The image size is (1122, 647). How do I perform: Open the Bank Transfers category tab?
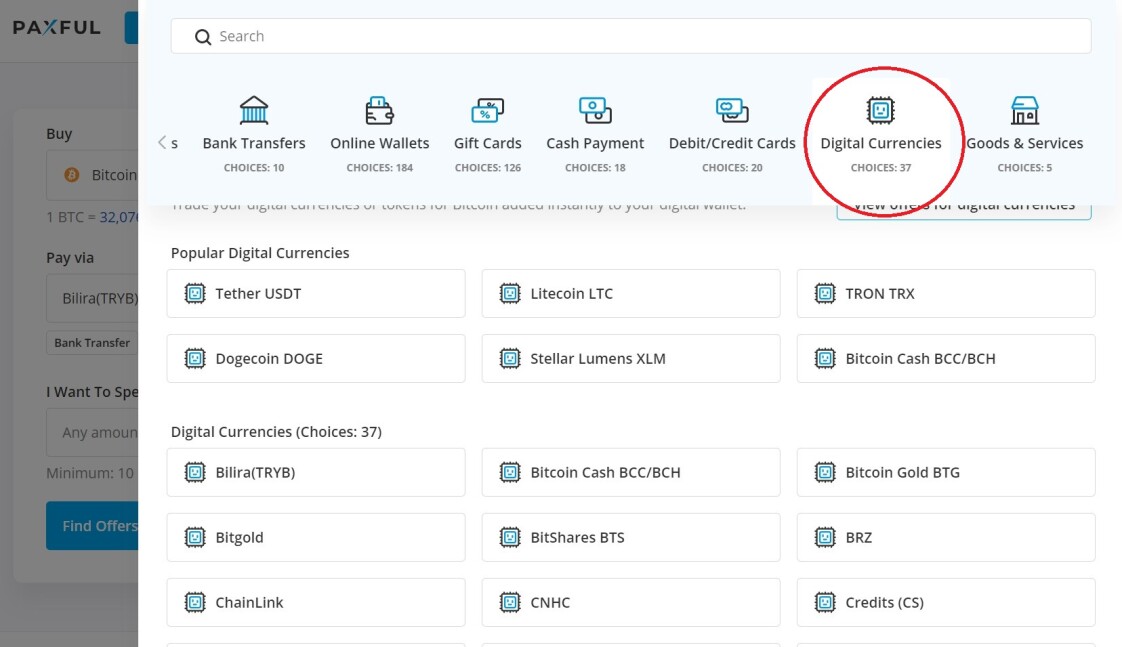254,135
